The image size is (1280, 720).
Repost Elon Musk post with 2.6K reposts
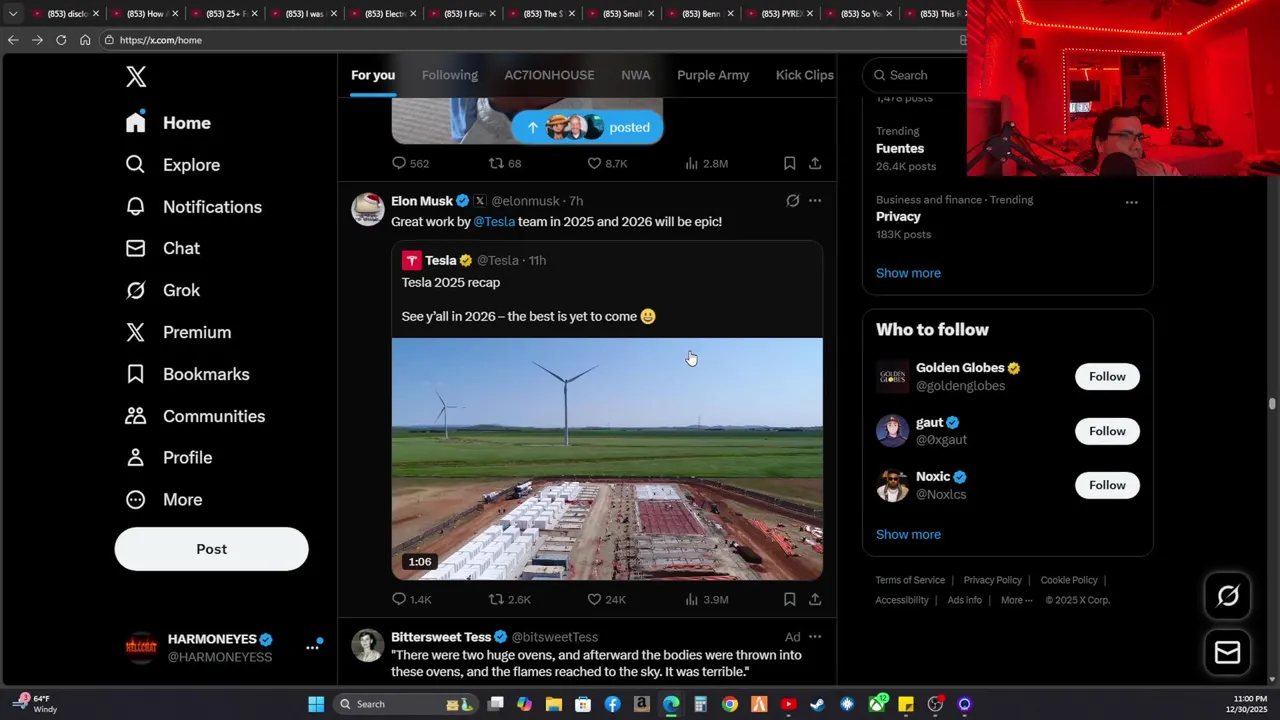(509, 599)
